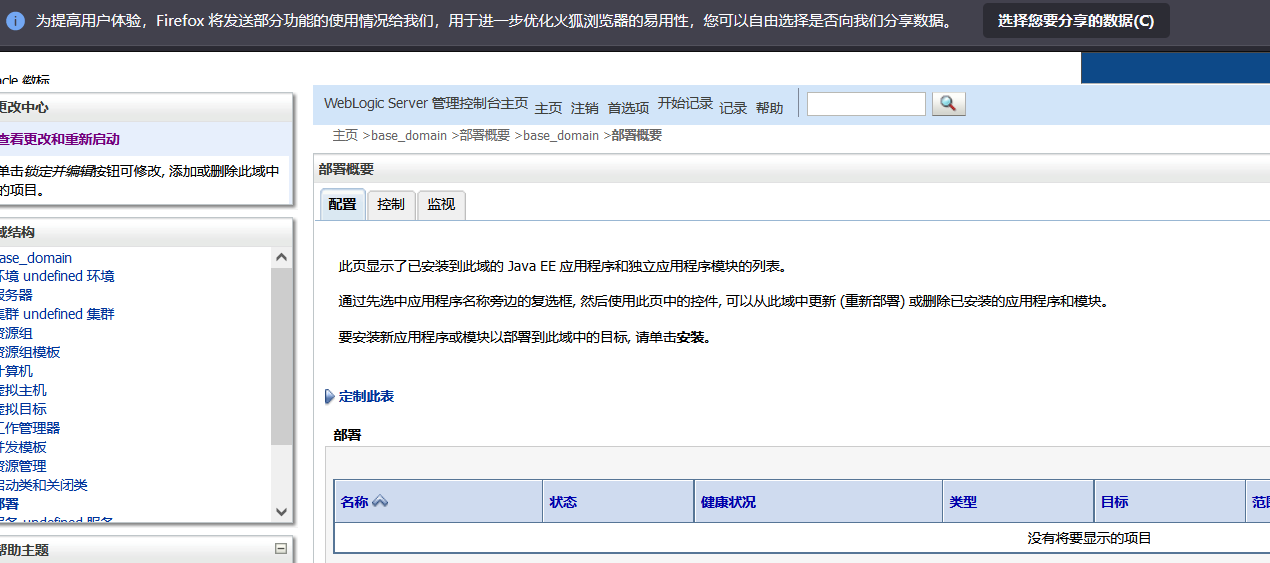Collapse the help topics panel icon
The image size is (1270, 563).
point(281,548)
